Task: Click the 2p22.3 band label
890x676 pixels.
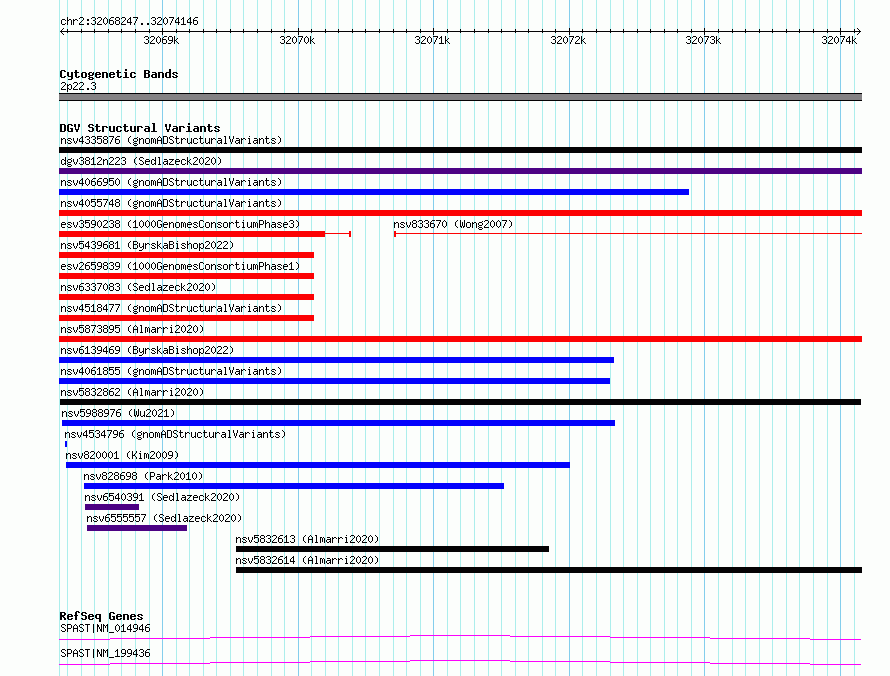Action: [x=78, y=86]
